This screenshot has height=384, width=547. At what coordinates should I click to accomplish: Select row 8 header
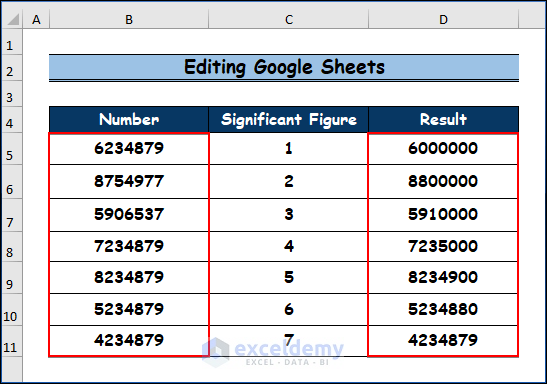pos(12,247)
